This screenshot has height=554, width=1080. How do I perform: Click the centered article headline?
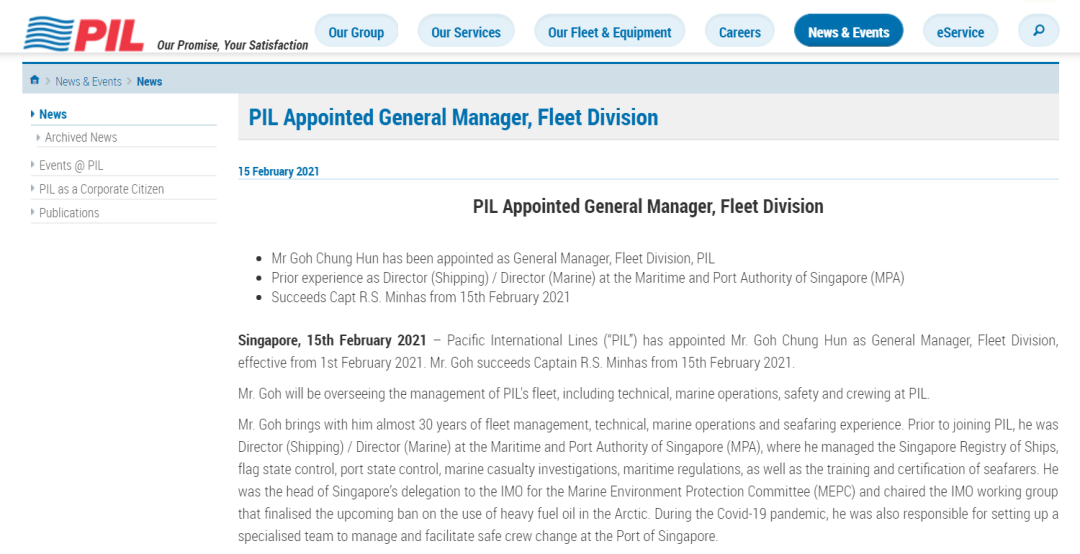click(648, 206)
